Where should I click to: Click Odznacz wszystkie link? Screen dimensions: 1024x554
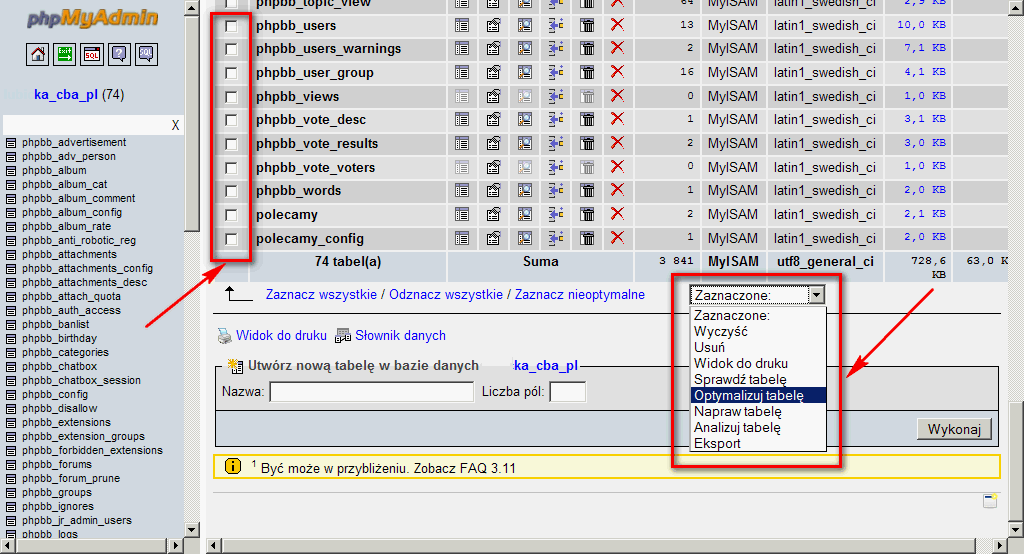click(x=446, y=295)
